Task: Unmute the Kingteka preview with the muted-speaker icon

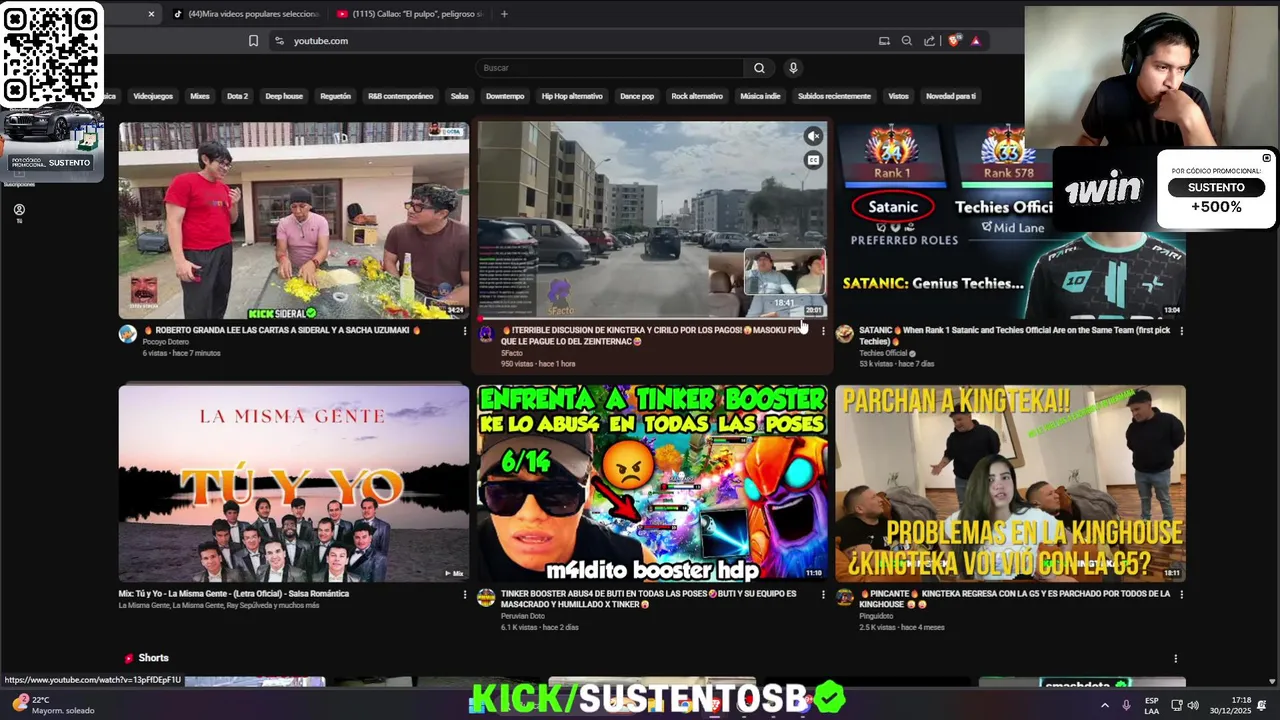Action: point(814,136)
